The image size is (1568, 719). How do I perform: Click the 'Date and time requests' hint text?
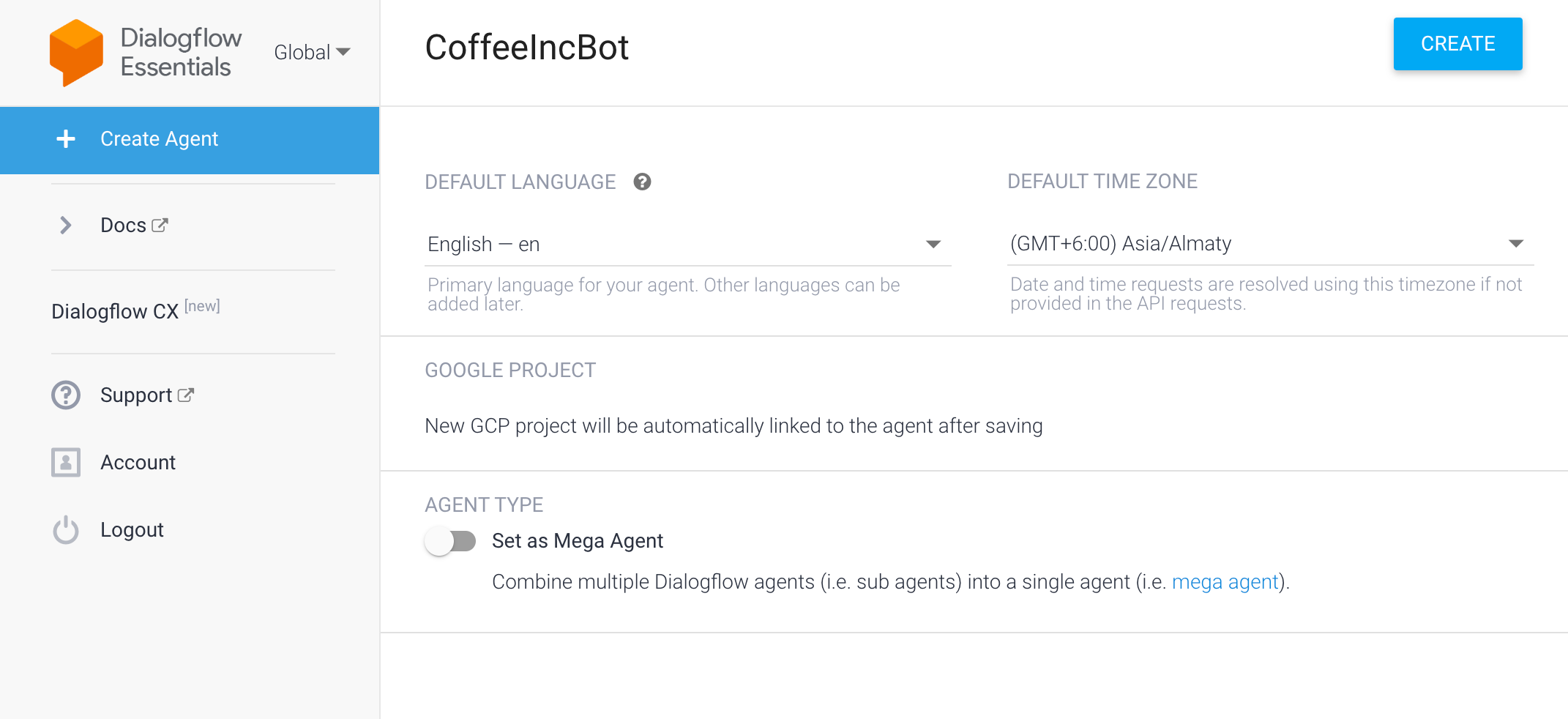click(x=1266, y=294)
